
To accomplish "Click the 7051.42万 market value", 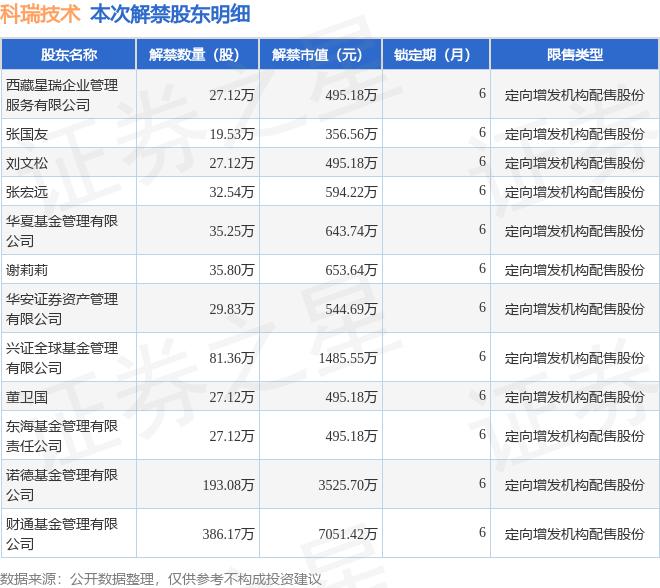I will 348,534.
